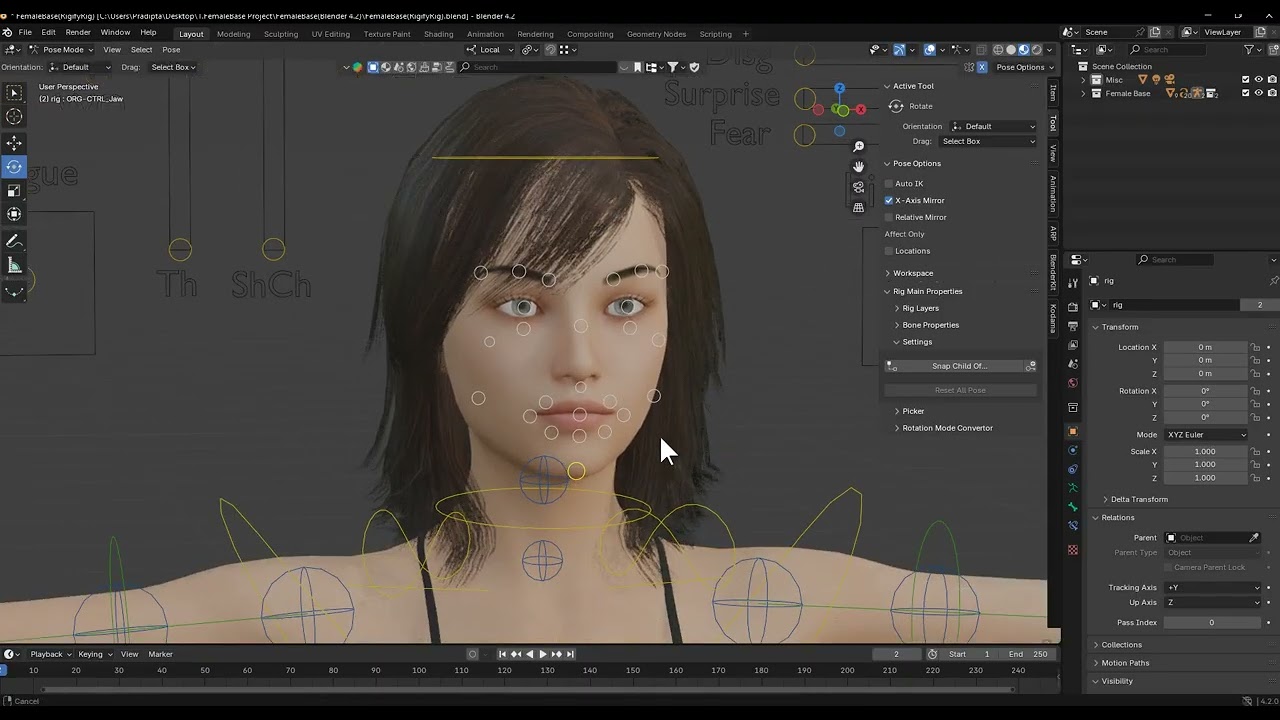This screenshot has height=720, width=1280.
Task: Open the World properties tab icon
Action: click(1073, 383)
